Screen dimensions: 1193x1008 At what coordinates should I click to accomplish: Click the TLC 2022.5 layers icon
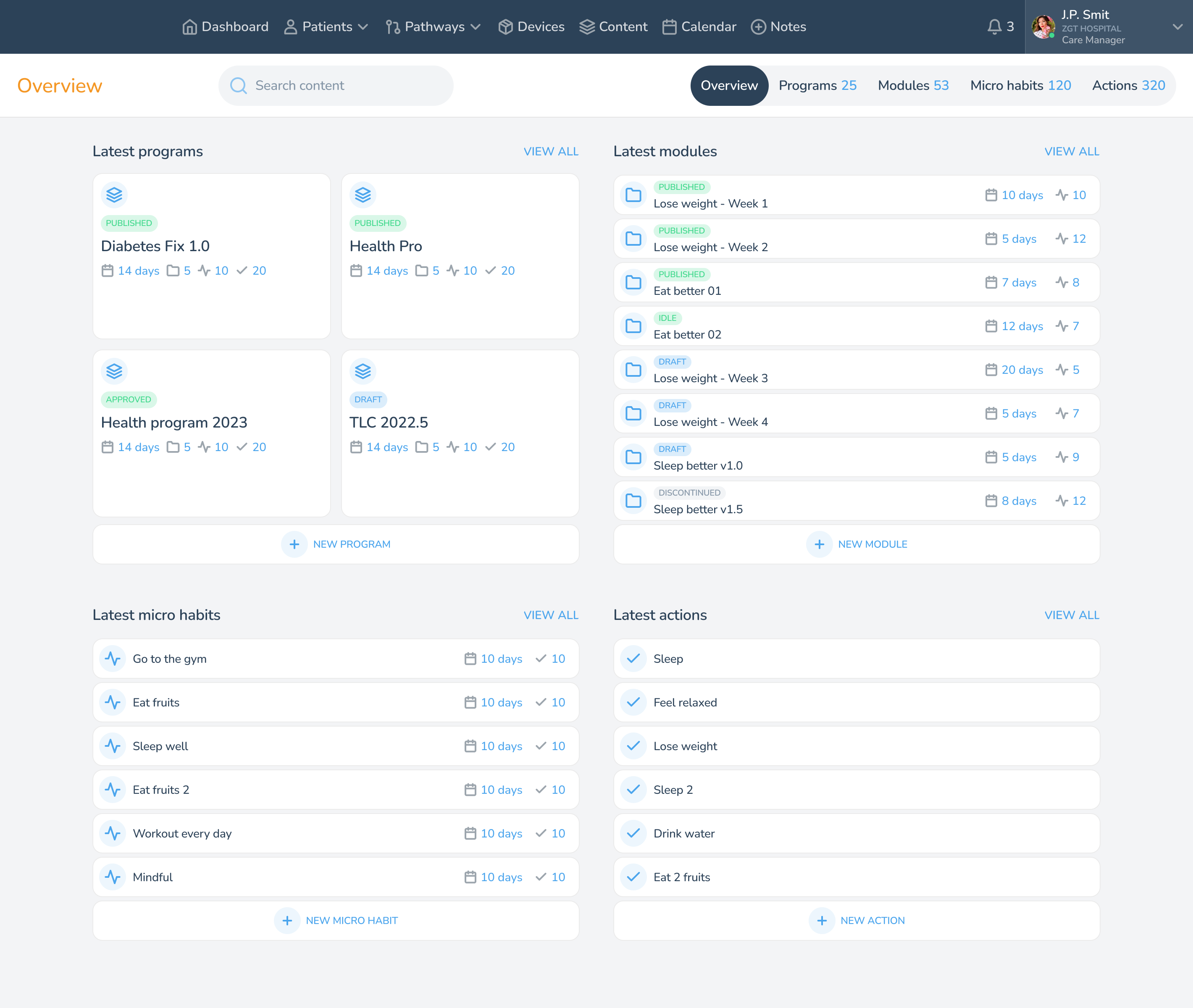pyautogui.click(x=363, y=371)
